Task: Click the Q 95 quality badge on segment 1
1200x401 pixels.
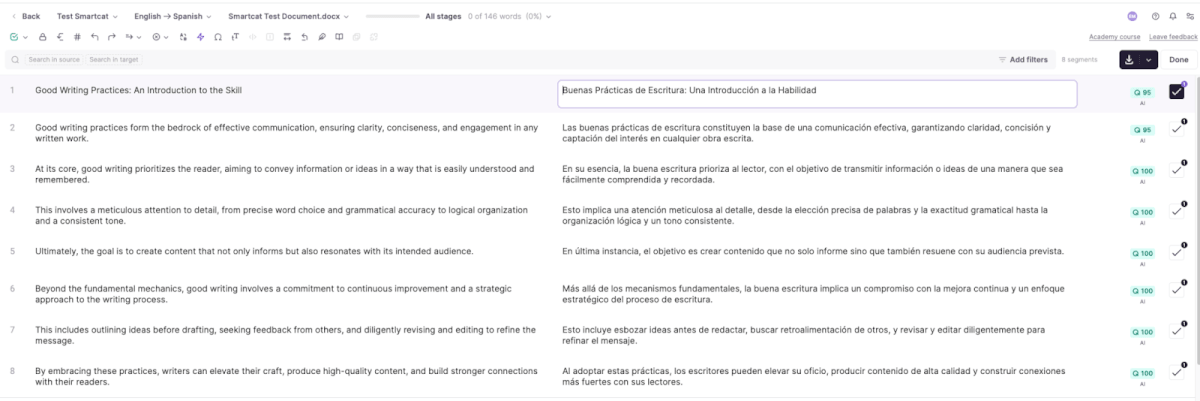Action: tap(1141, 92)
